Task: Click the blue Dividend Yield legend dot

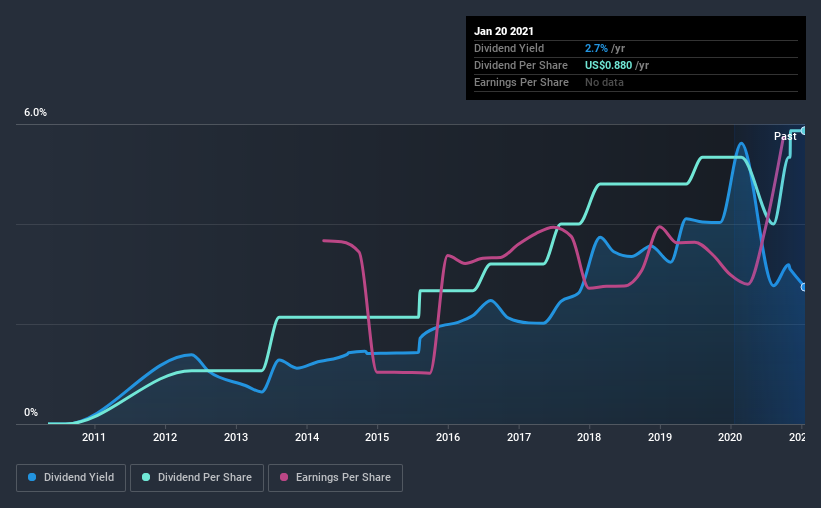Action: coord(32,477)
